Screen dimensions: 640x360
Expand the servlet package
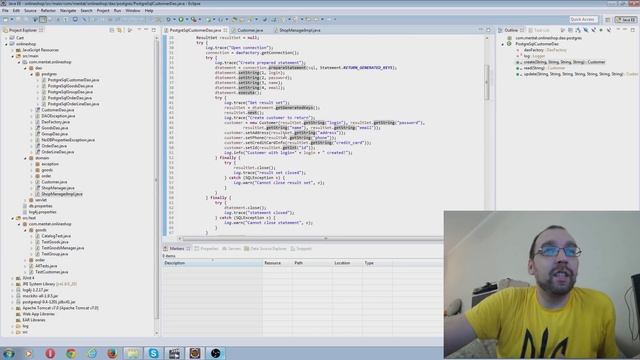coord(25,200)
